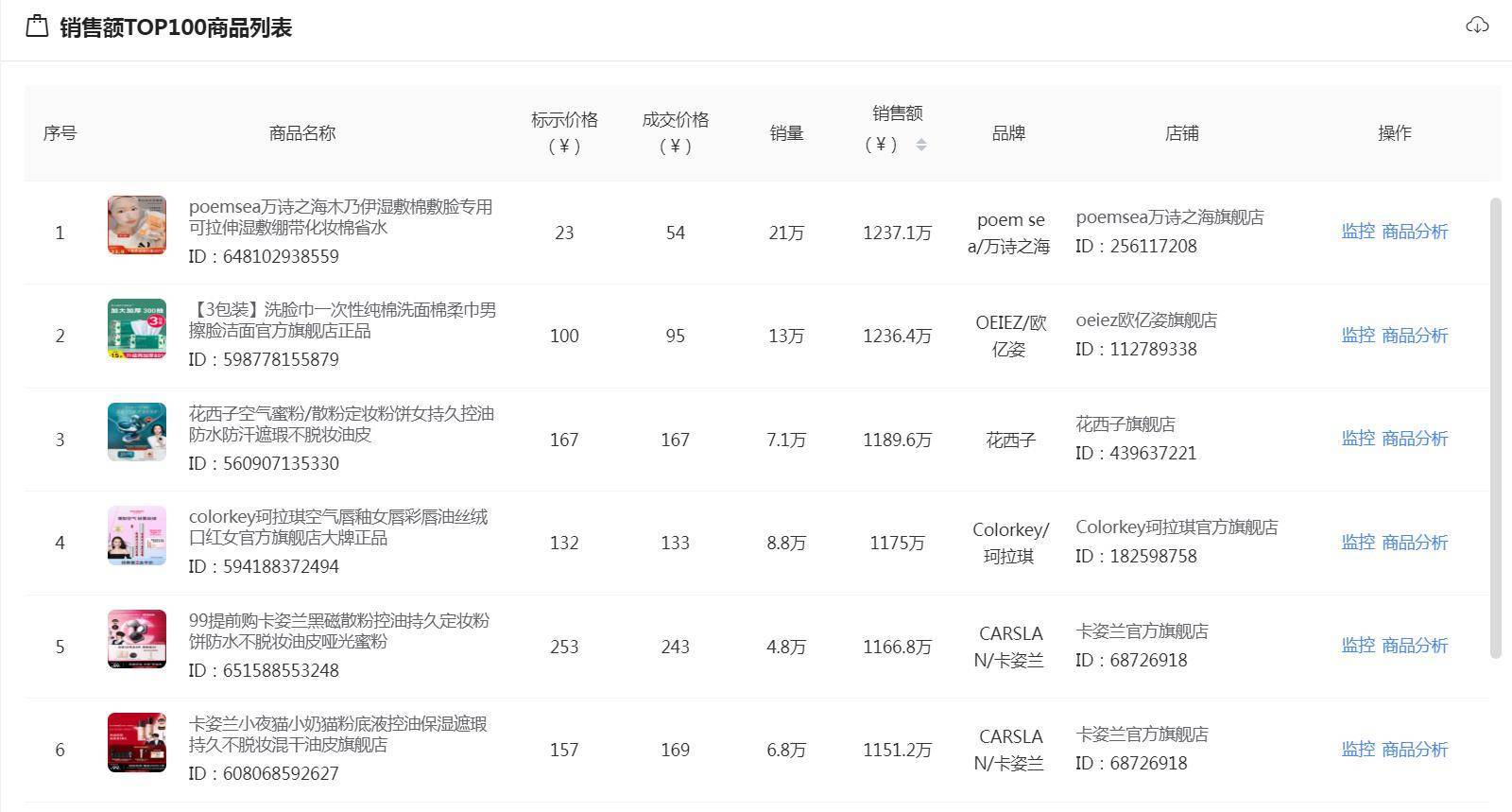Viewport: 1512px width, 812px height.
Task: Click the poemsea万诗之海旗舰店 shop name
Action: click(x=1170, y=217)
